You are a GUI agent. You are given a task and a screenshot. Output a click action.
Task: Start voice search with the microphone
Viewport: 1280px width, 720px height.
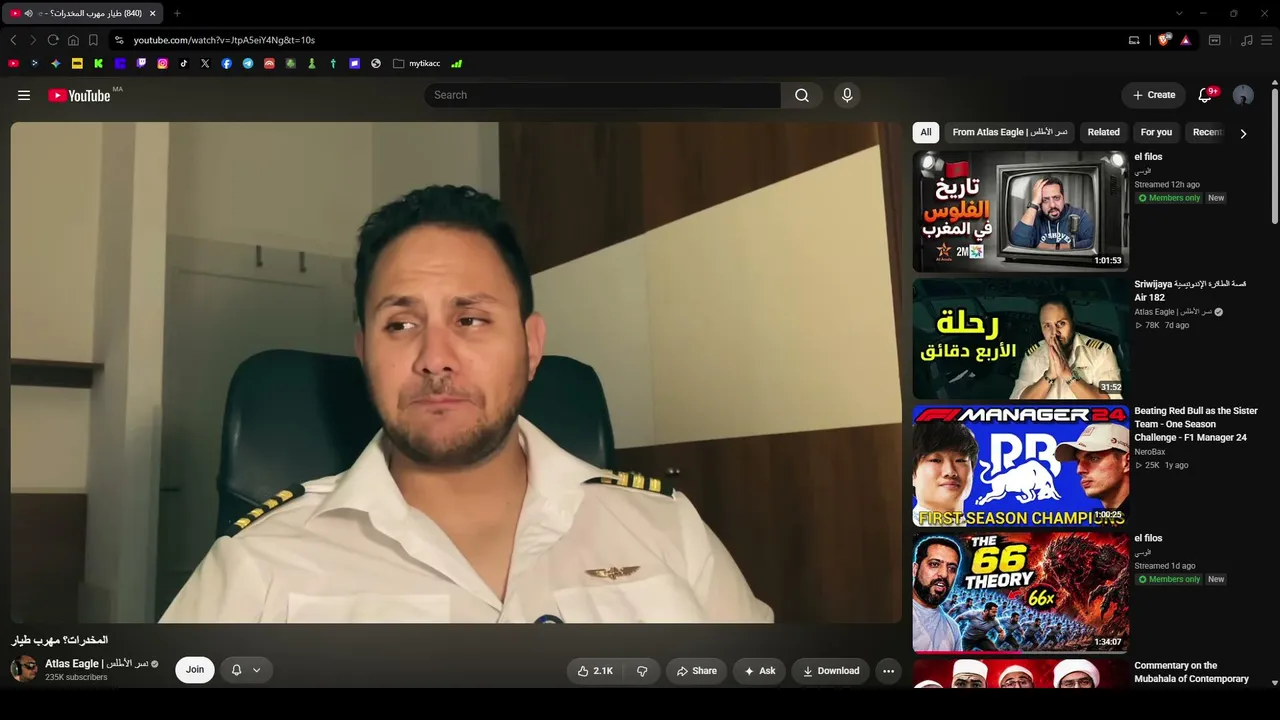click(847, 95)
